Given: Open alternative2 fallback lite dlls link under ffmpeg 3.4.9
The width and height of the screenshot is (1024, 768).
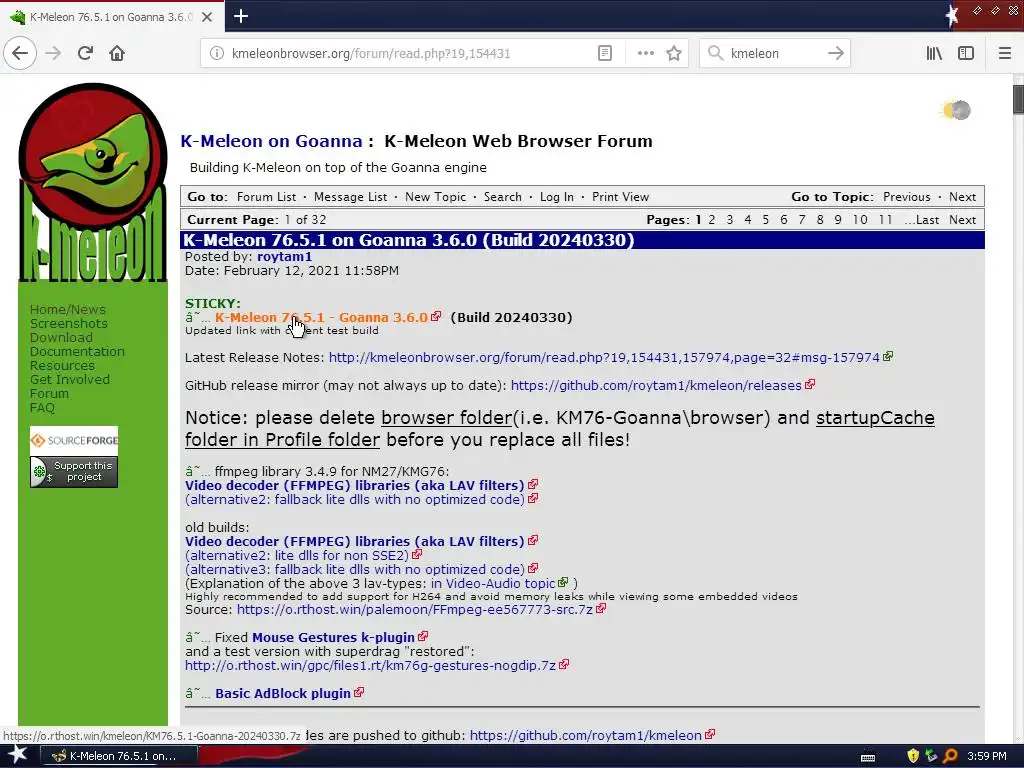Looking at the screenshot, I should [x=355, y=499].
